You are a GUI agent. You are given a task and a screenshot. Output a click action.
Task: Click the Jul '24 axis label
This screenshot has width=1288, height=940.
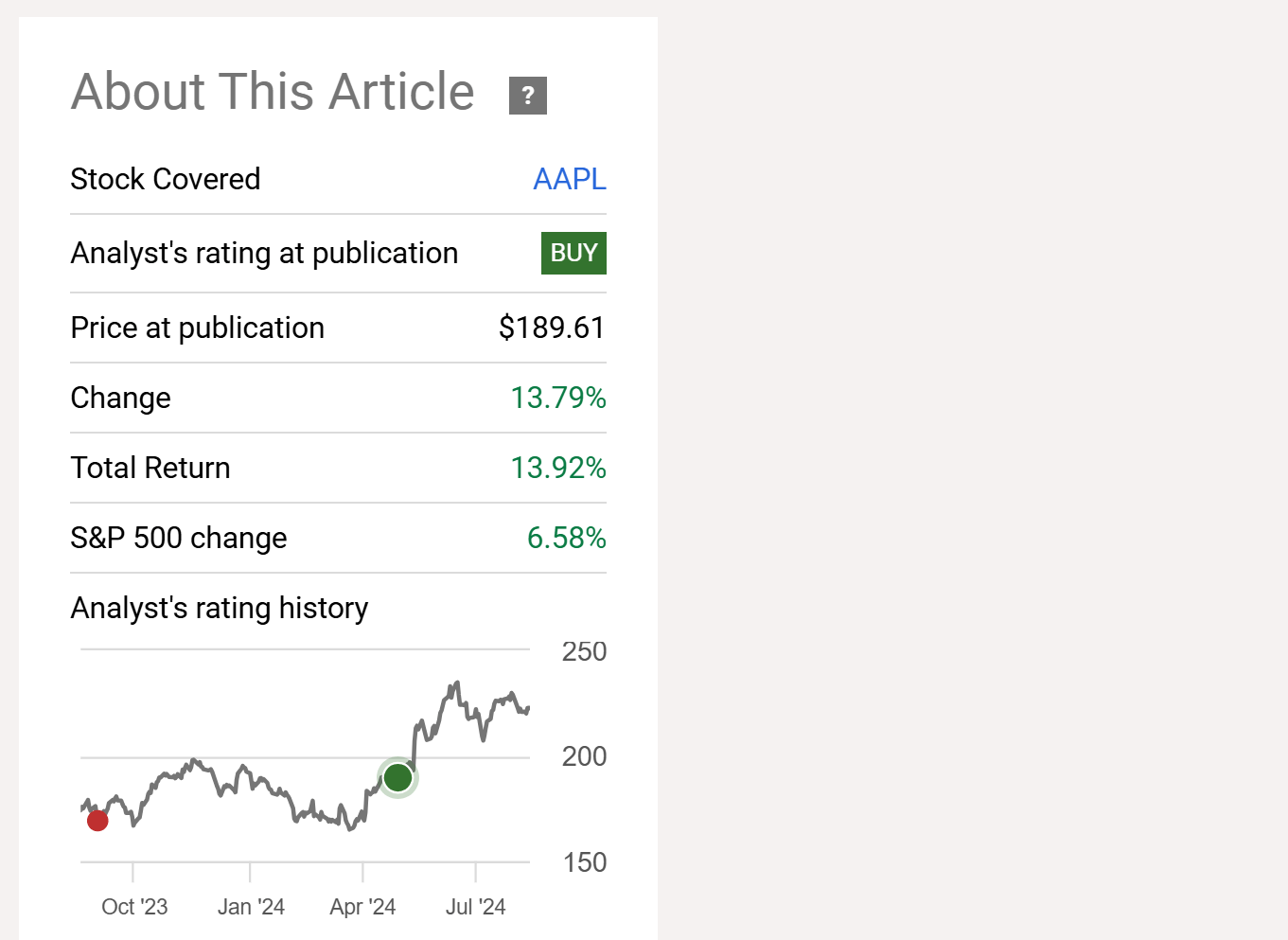475,907
